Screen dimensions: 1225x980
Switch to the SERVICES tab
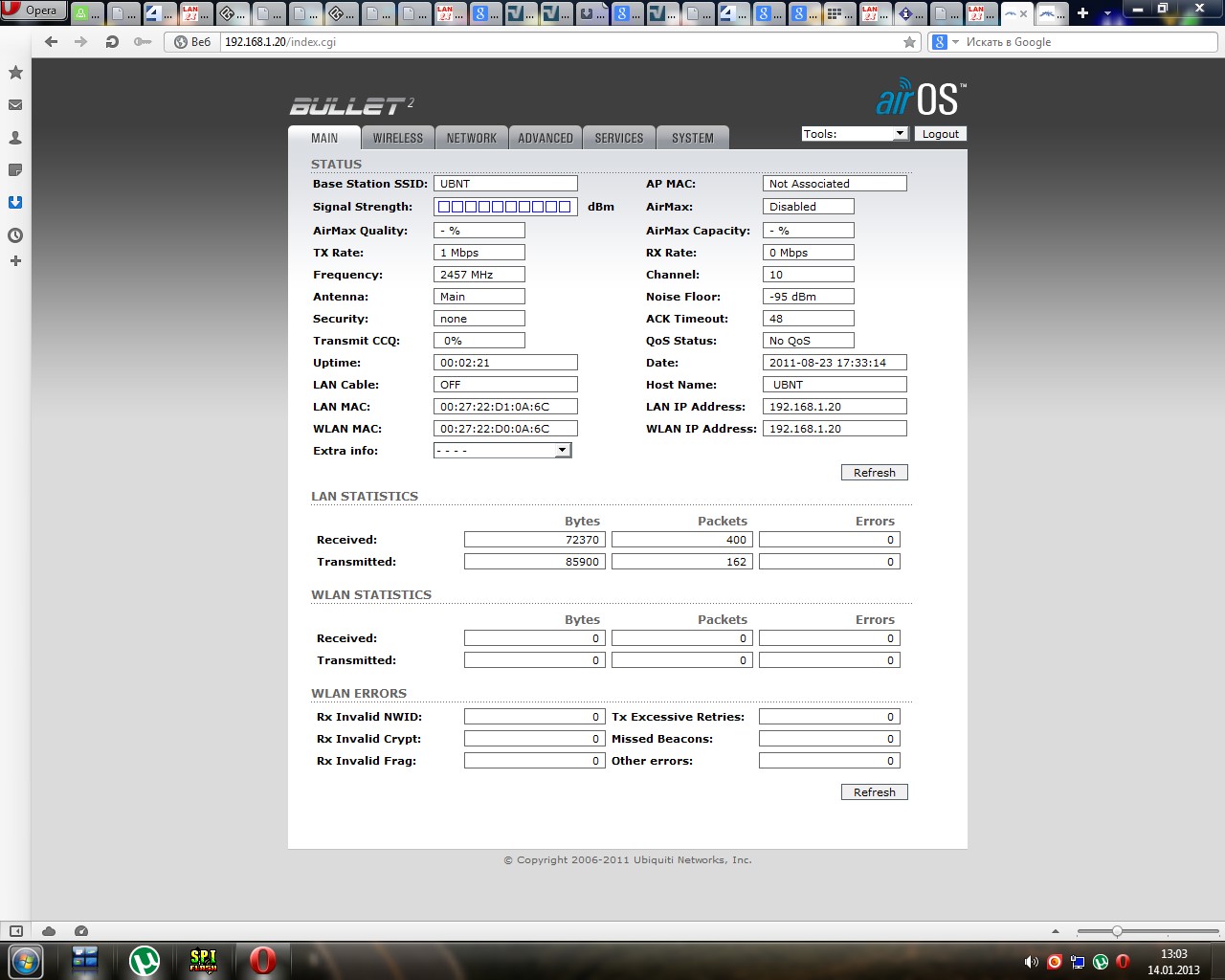(619, 138)
